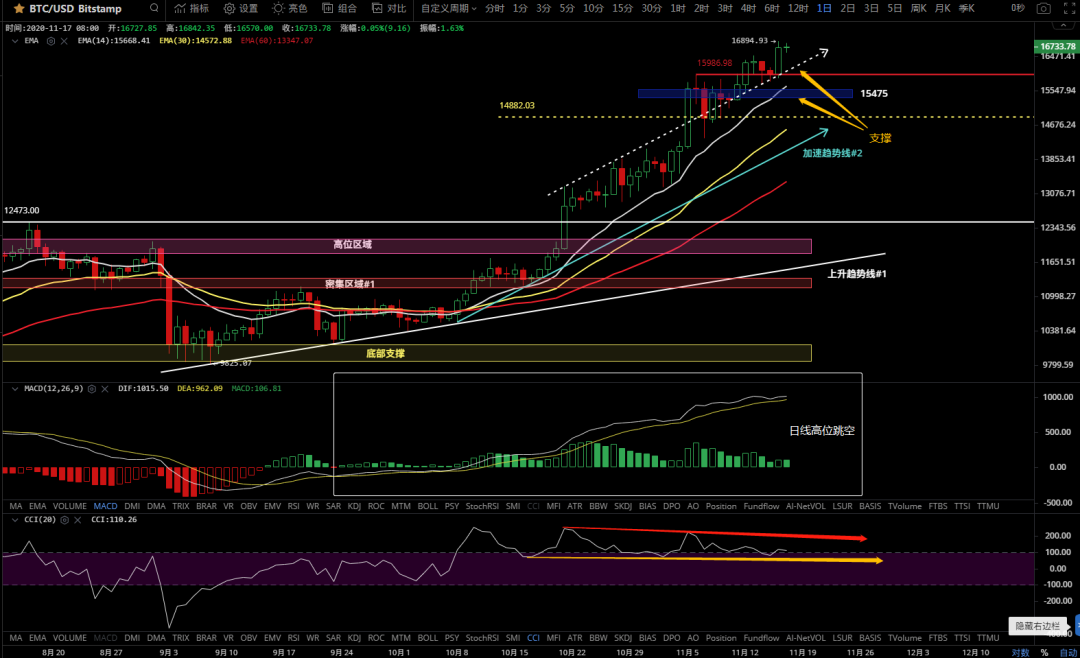Select the 4时 timeframe tab
Image resolution: width=1080 pixels, height=658 pixels.
point(748,8)
